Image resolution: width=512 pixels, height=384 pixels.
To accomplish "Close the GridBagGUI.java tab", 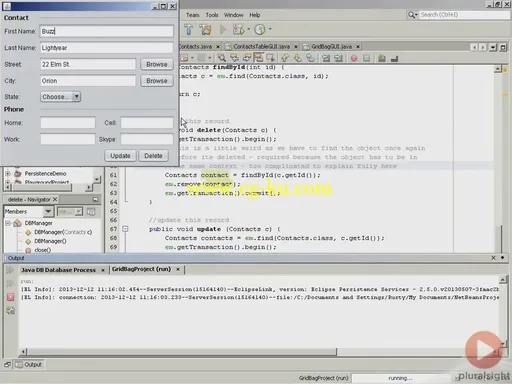I will 358,47.
